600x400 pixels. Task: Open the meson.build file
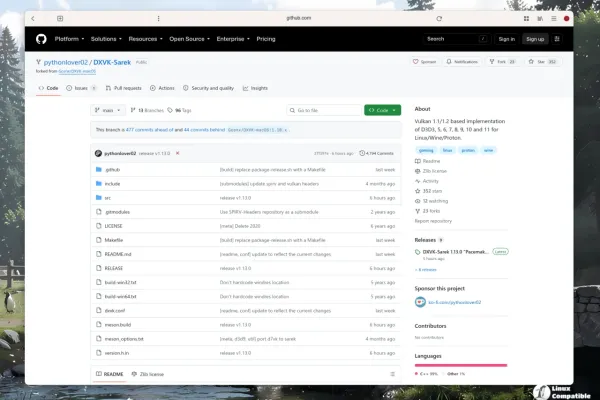tap(118, 325)
